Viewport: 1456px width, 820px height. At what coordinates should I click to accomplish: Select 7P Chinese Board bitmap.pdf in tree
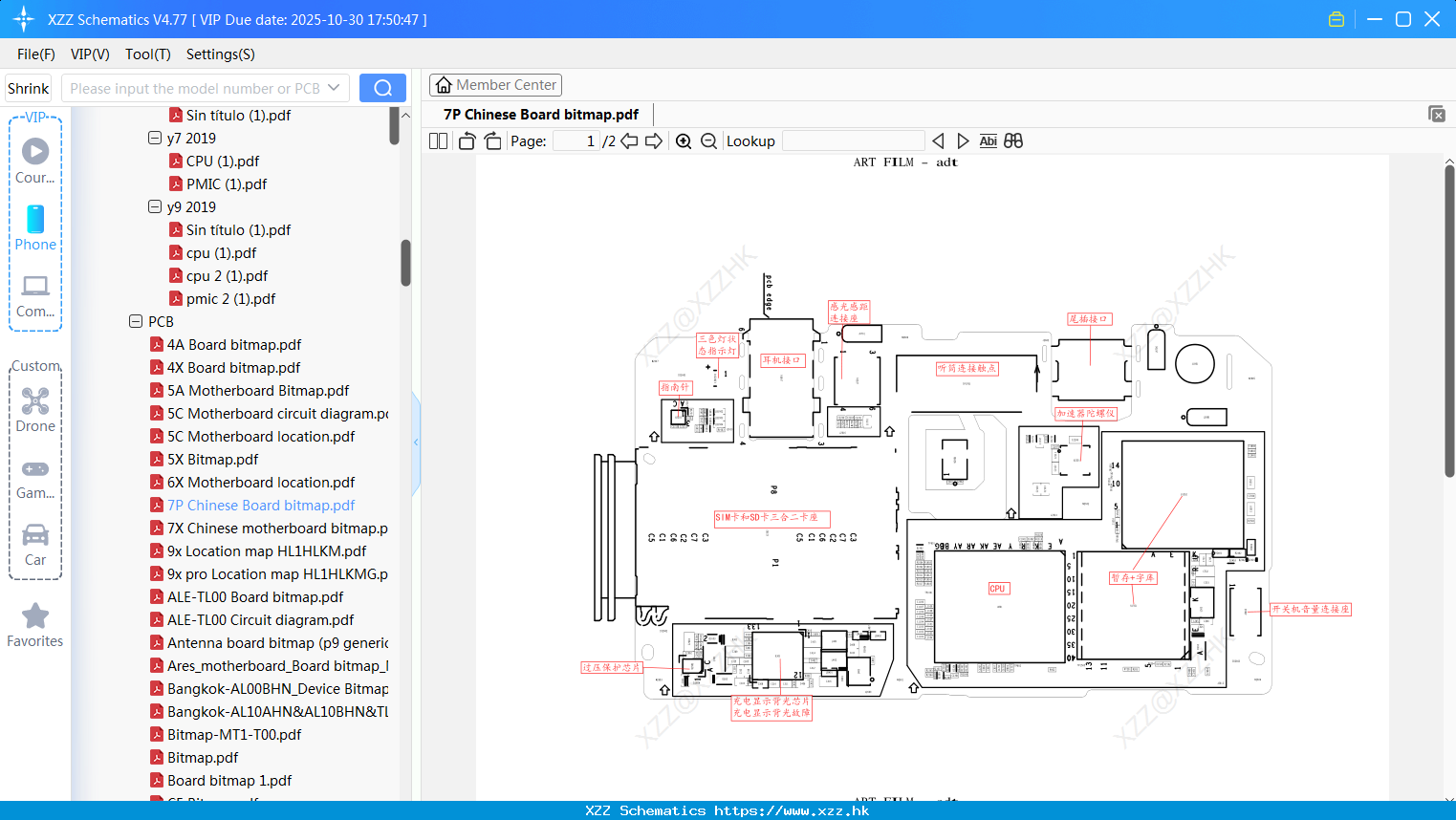pos(261,505)
